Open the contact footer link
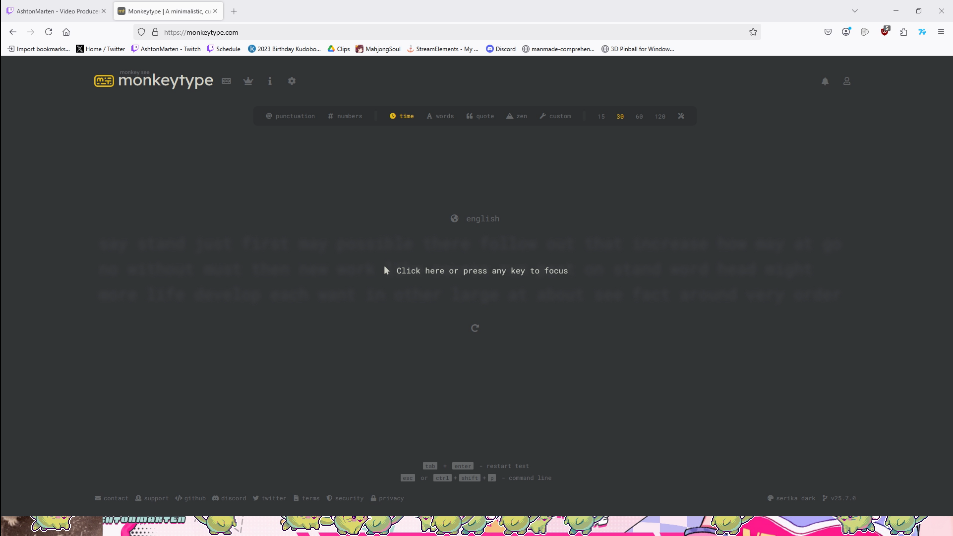 [x=111, y=498]
